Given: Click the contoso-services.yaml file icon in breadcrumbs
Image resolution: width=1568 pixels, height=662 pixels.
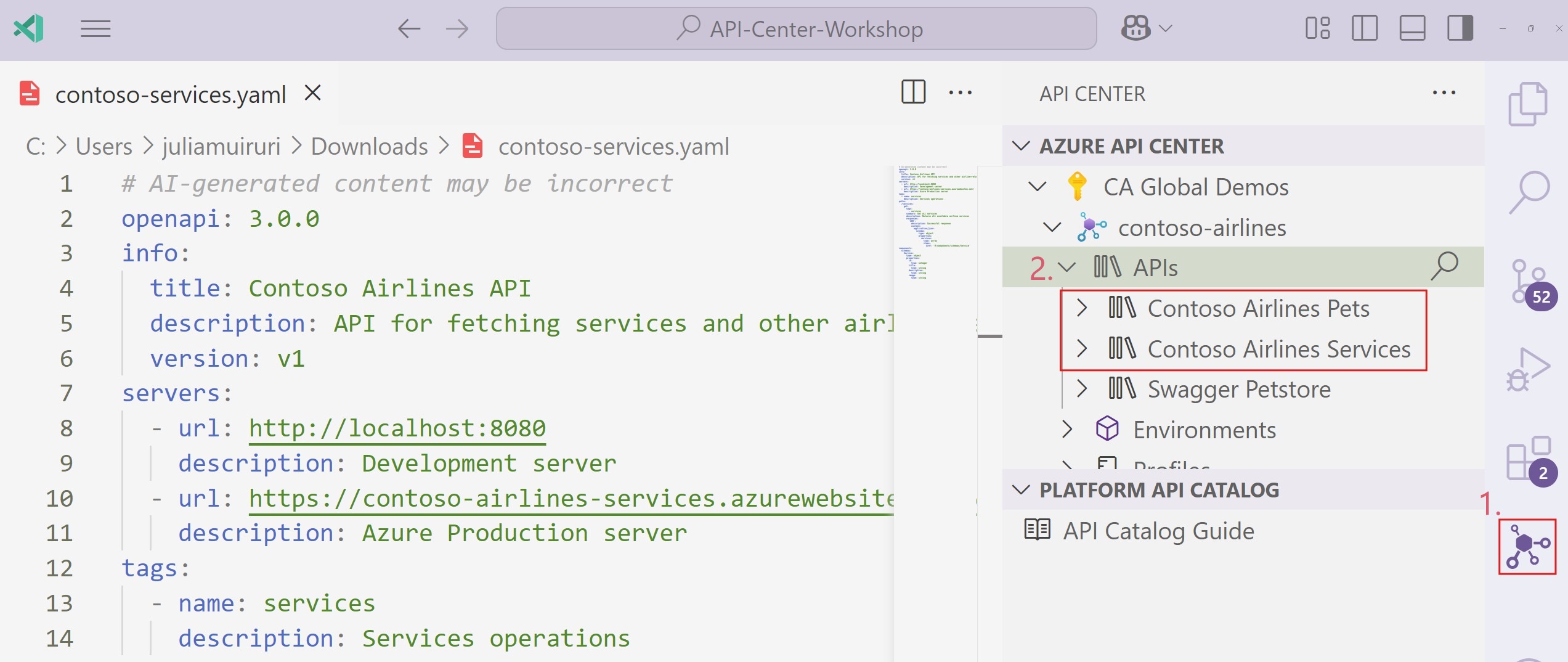Looking at the screenshot, I should pyautogui.click(x=472, y=146).
